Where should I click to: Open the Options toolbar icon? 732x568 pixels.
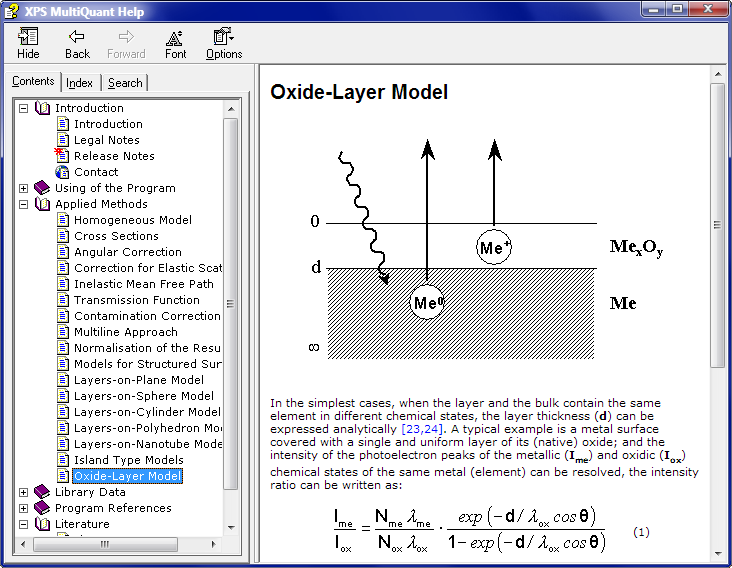(224, 37)
